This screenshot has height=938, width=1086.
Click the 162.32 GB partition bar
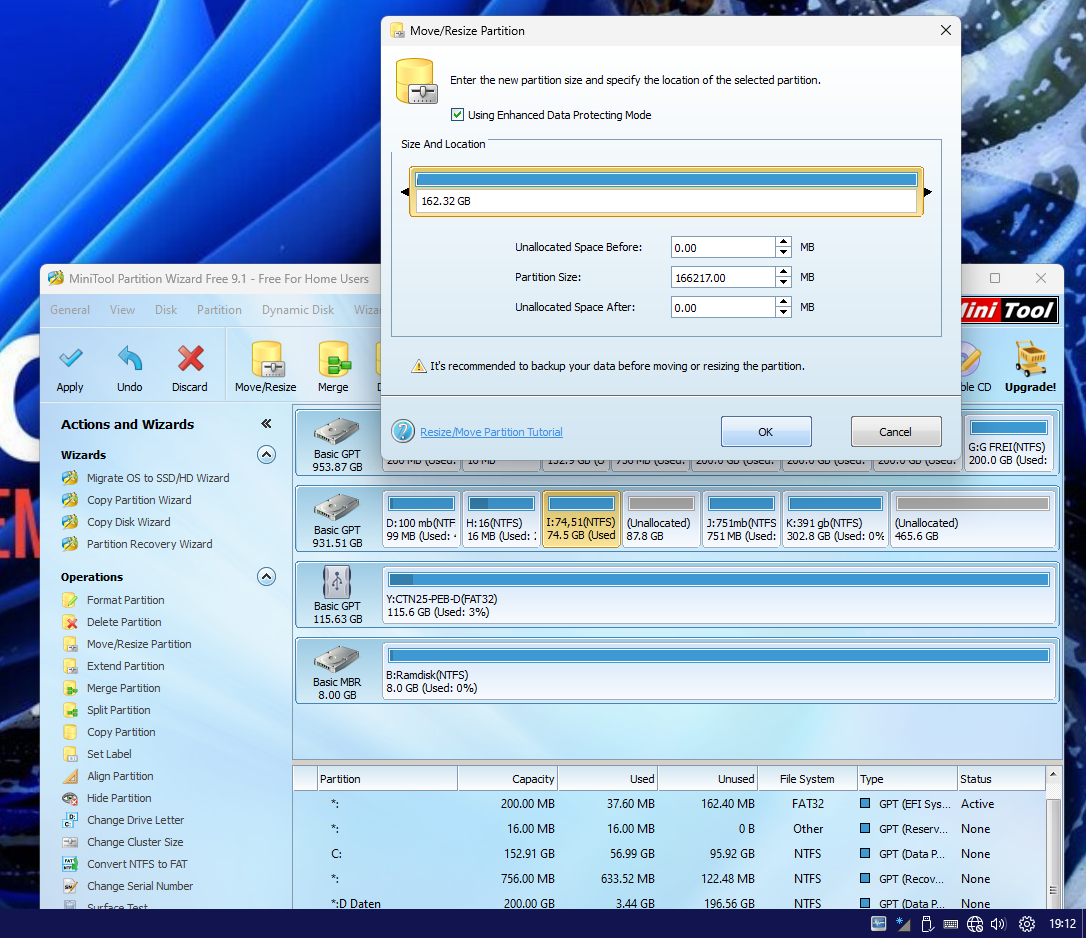[x=666, y=191]
